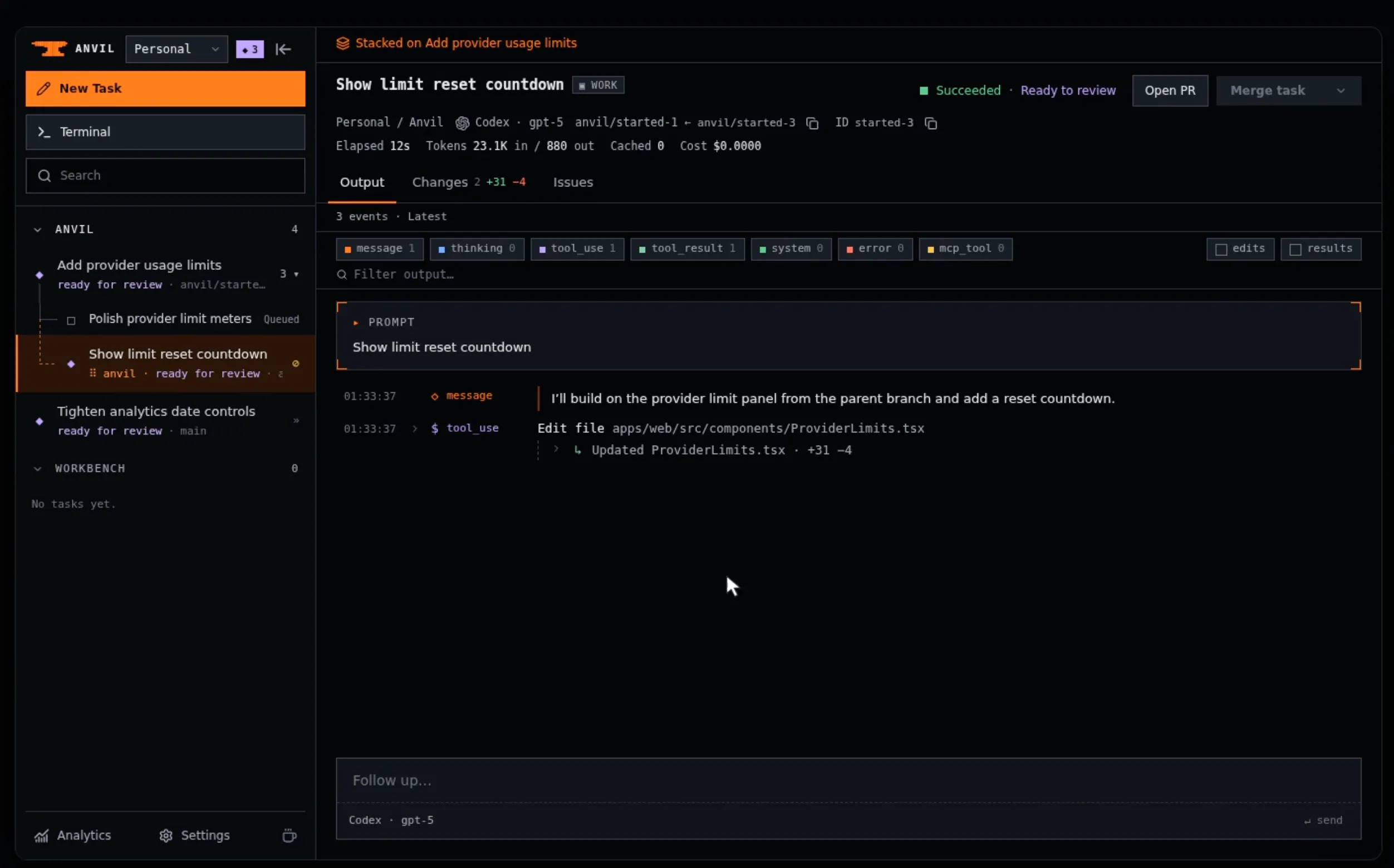
Task: Toggle the system event filter
Action: [791, 249]
